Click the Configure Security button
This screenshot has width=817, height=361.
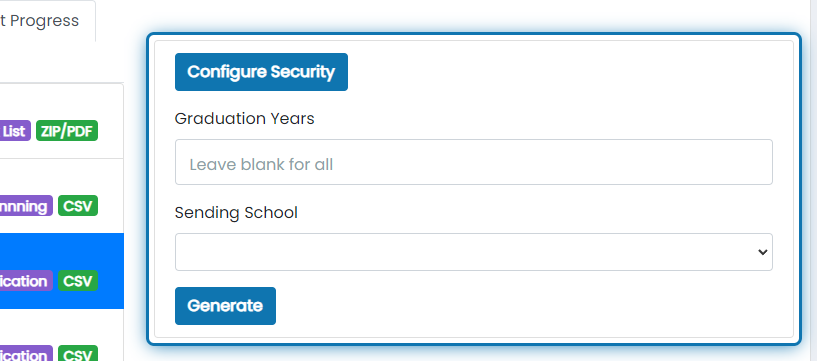point(261,72)
